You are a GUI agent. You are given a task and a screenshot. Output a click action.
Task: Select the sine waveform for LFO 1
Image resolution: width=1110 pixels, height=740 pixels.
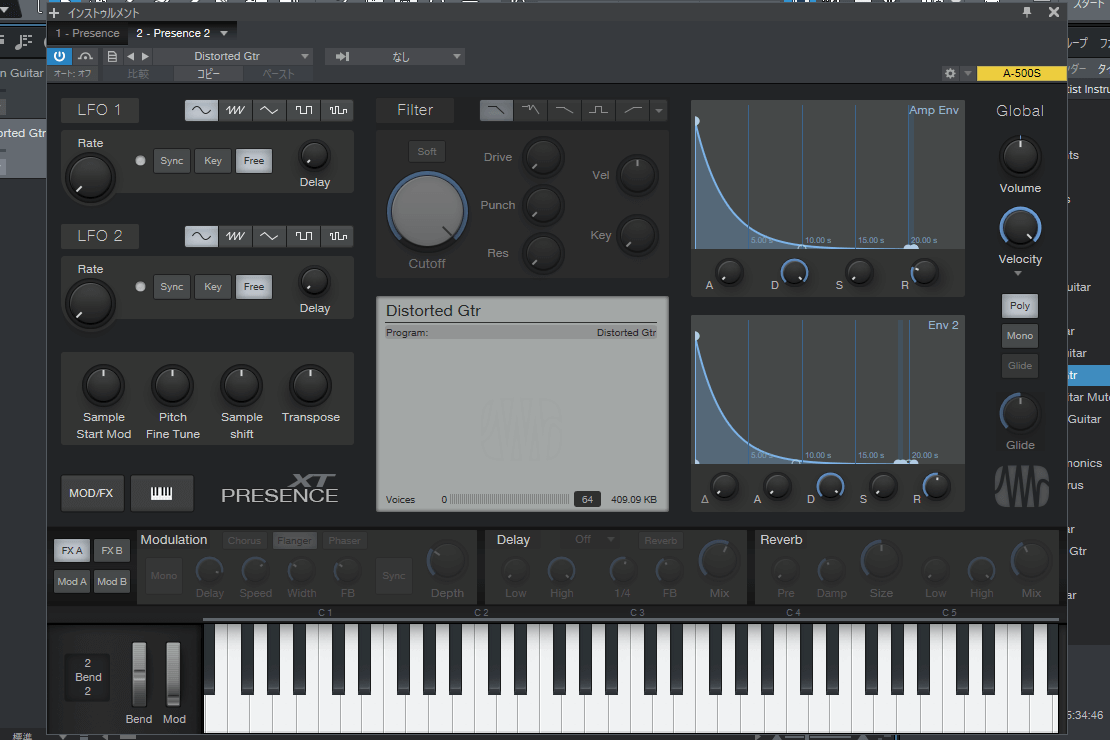coord(201,110)
